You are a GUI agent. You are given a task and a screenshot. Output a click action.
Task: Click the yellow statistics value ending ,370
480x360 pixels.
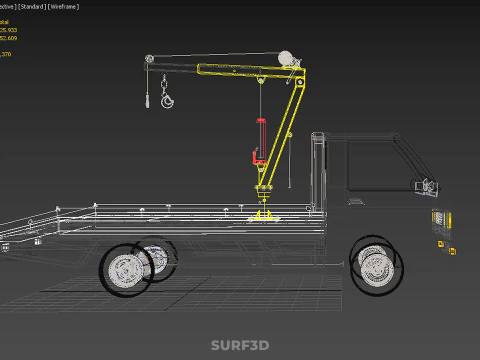click(6, 54)
